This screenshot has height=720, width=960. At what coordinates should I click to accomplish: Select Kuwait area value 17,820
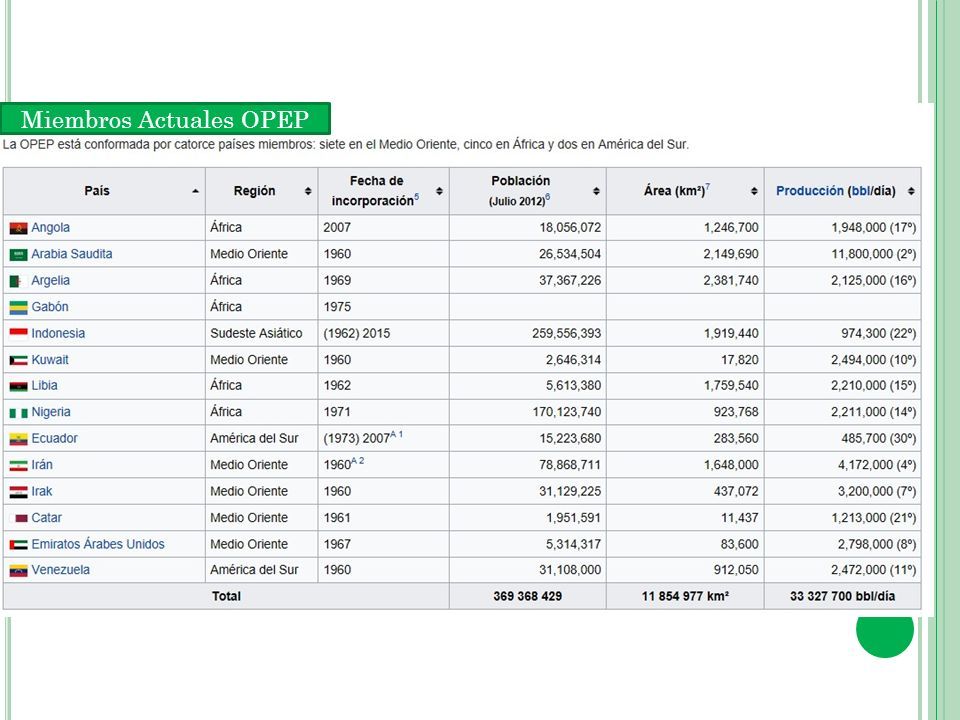point(740,360)
